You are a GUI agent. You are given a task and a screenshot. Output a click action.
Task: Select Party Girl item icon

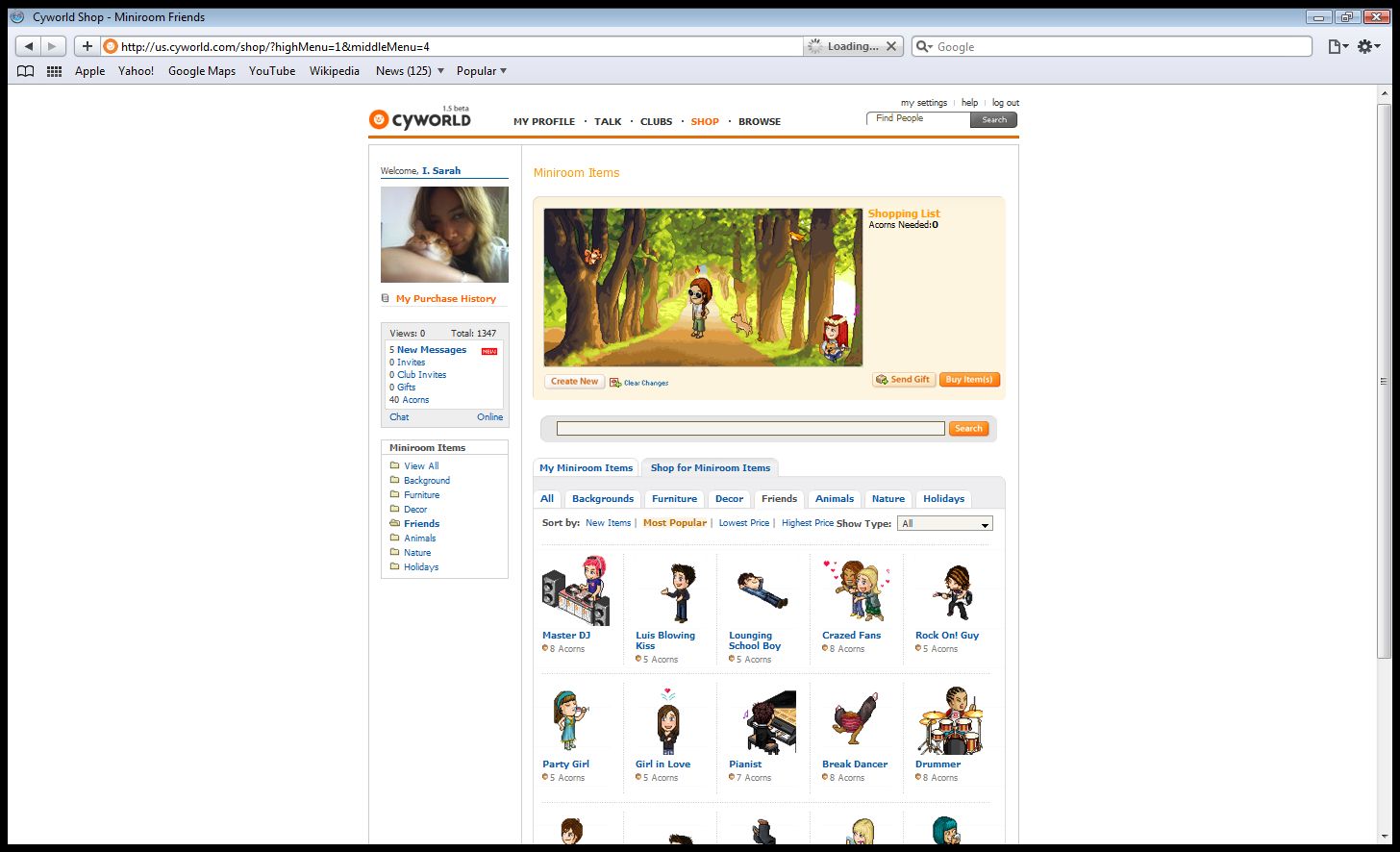point(569,720)
